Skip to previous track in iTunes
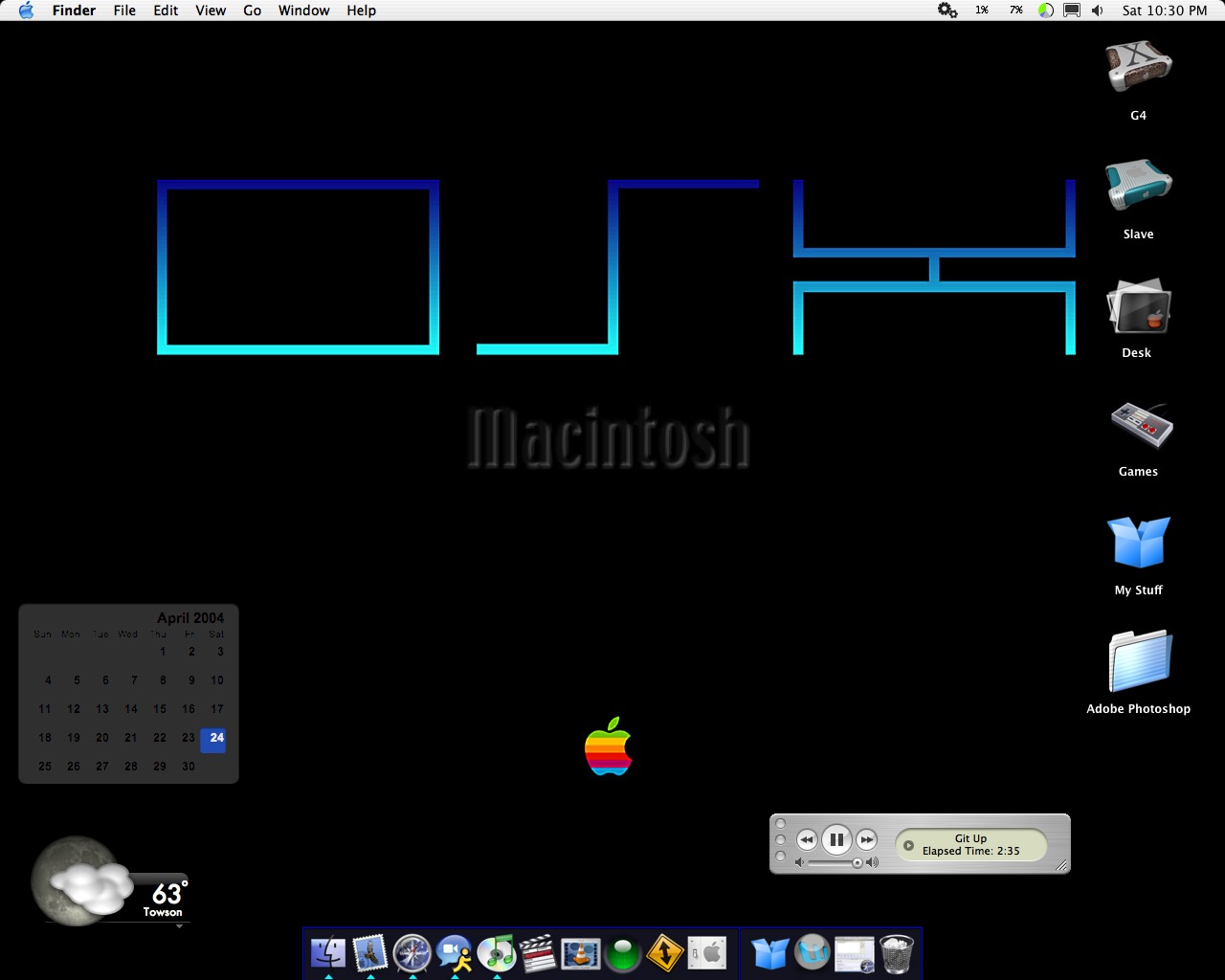This screenshot has height=980, width=1225. point(807,840)
